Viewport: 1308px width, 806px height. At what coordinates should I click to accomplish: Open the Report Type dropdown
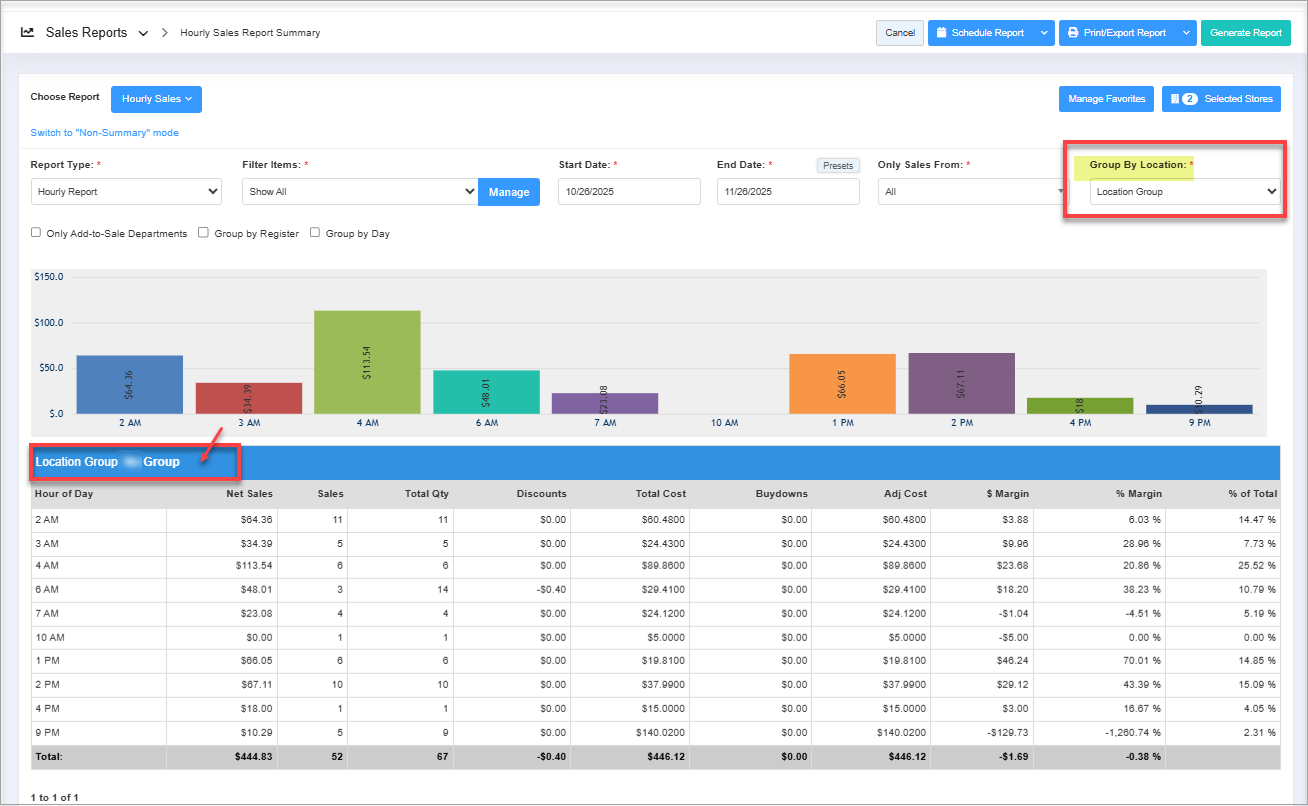(126, 191)
